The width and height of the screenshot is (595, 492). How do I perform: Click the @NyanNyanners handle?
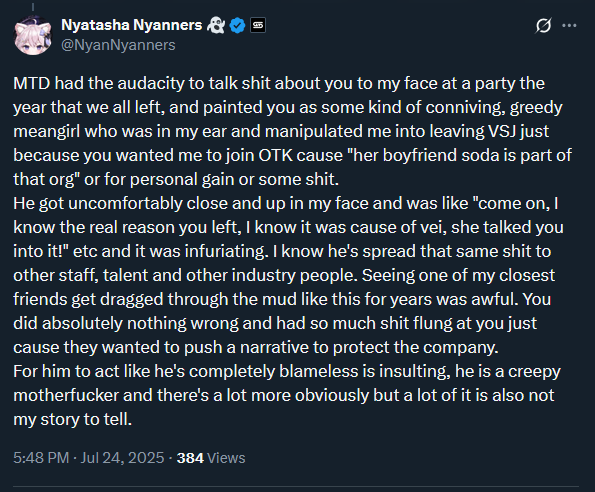[118, 45]
